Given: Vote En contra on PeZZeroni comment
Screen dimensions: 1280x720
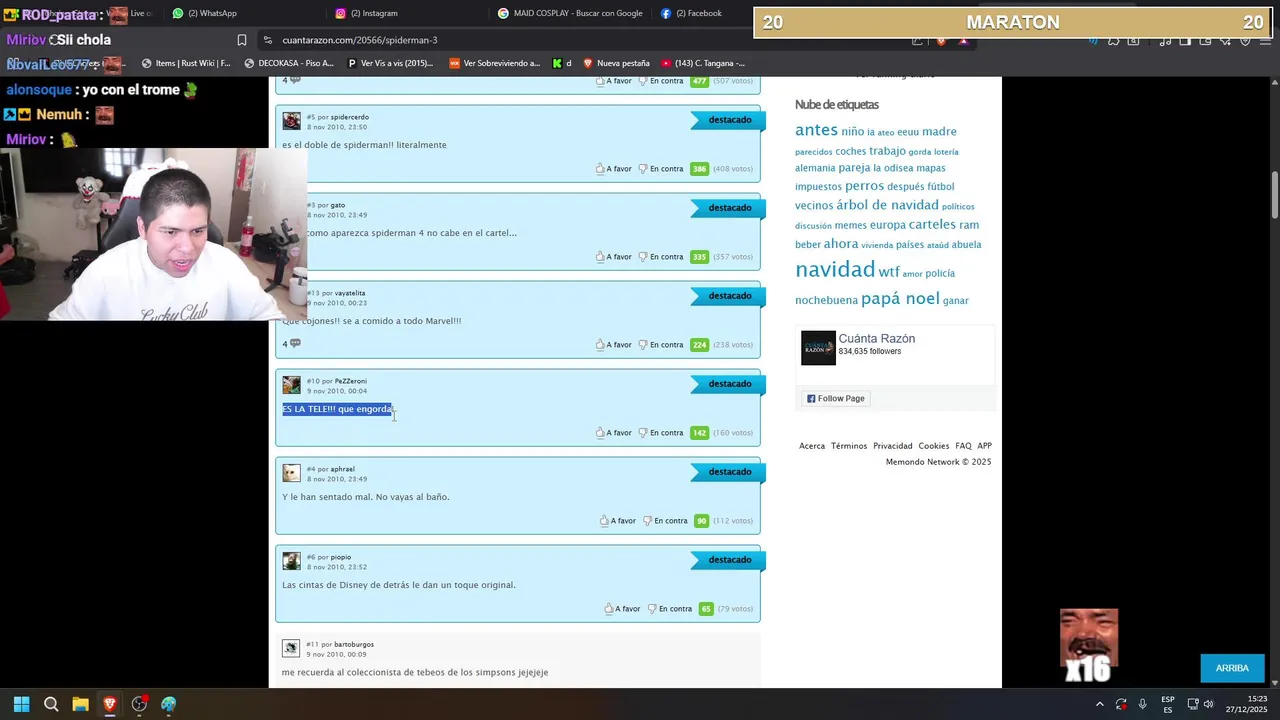Looking at the screenshot, I should (661, 433).
